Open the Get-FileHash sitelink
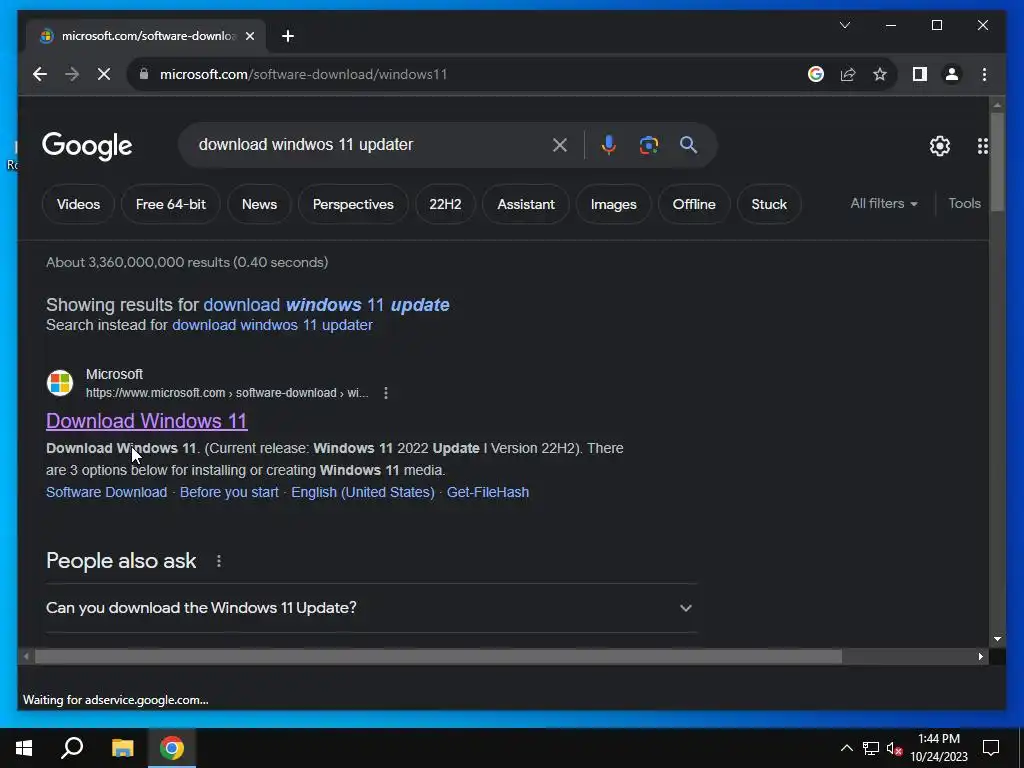Viewport: 1024px width, 768px height. tap(488, 492)
